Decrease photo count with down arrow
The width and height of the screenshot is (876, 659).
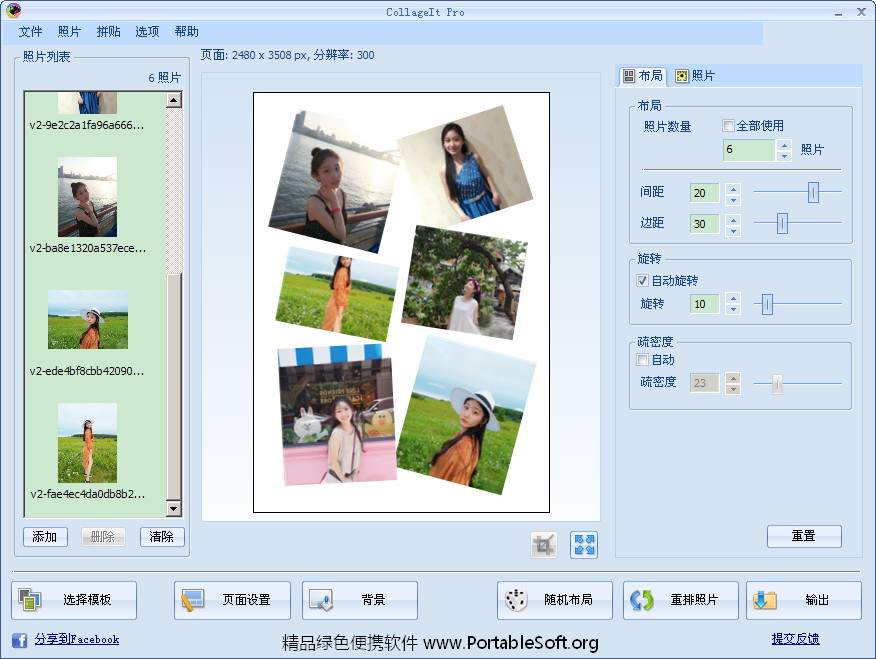[x=784, y=155]
